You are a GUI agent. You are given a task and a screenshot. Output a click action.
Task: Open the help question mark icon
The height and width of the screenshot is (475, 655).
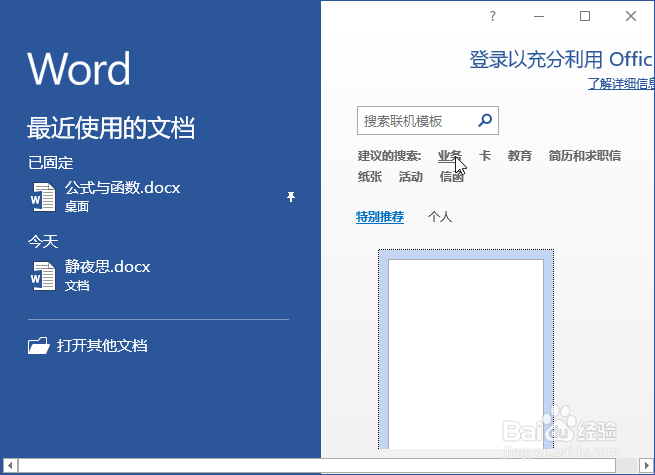point(493,16)
